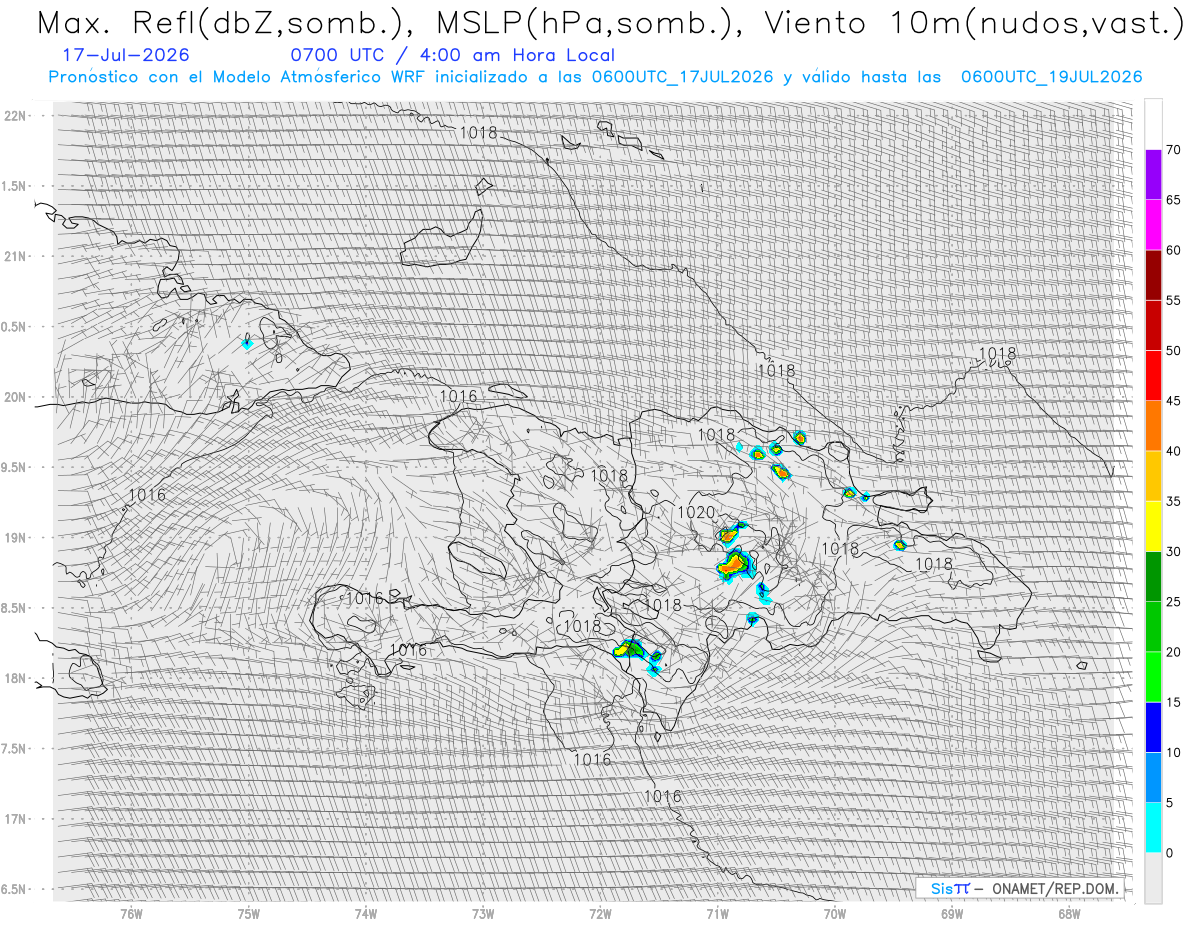Click the legend value 50
The image size is (1200, 927).
1173,351
